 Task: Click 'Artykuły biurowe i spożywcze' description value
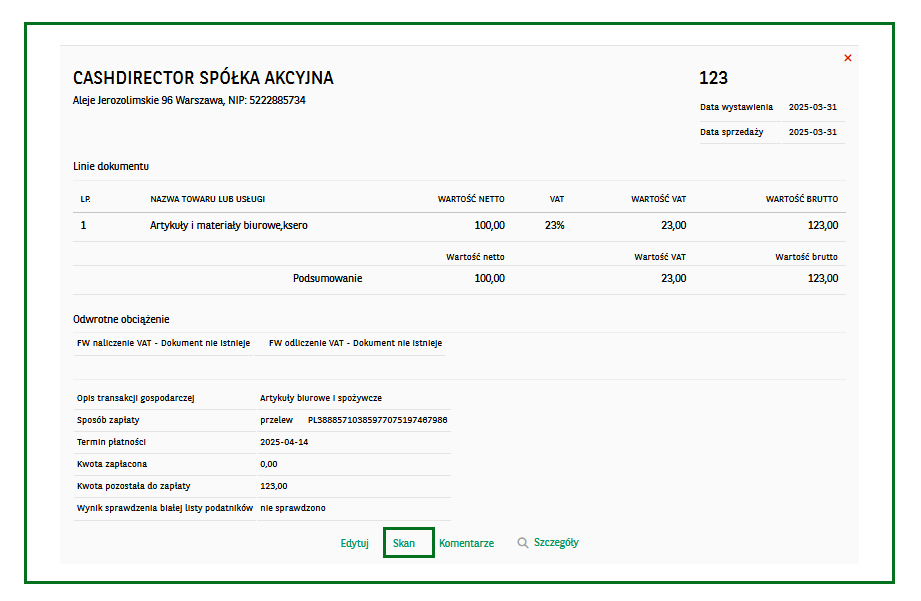click(321, 398)
